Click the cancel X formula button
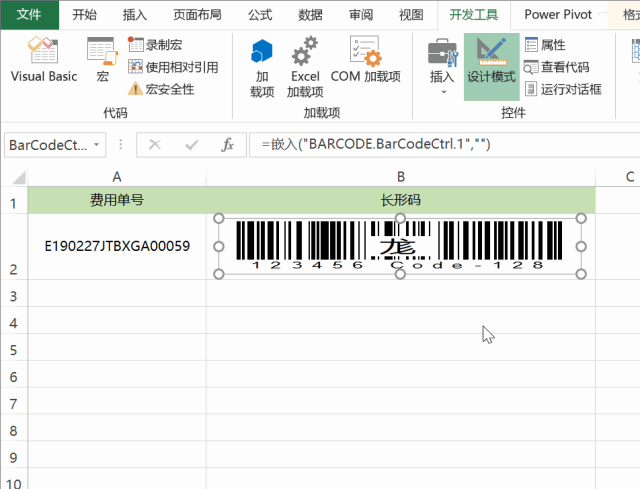The image size is (640, 489). point(155,144)
